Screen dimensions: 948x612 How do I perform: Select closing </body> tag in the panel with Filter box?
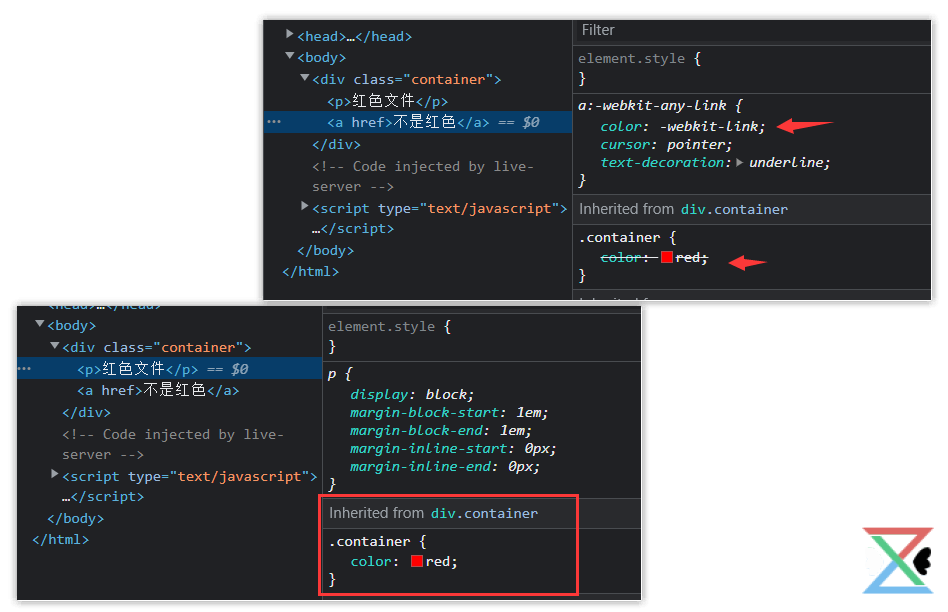(x=325, y=250)
